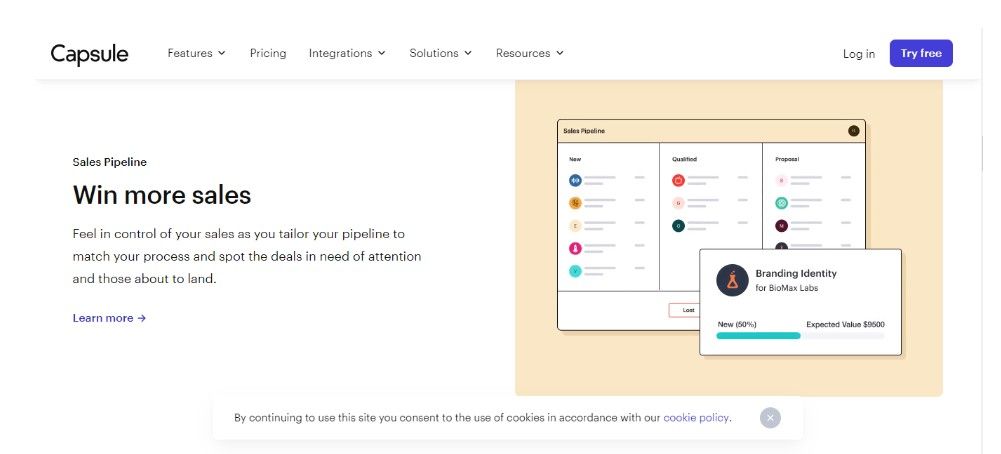Click the teal avatar in New column
The width and height of the screenshot is (1001, 454).
575,271
